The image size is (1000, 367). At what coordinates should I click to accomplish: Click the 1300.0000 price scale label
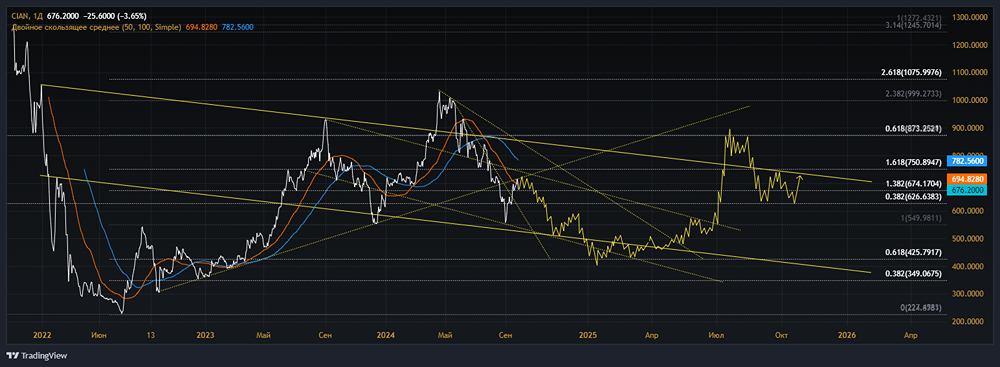(x=969, y=17)
